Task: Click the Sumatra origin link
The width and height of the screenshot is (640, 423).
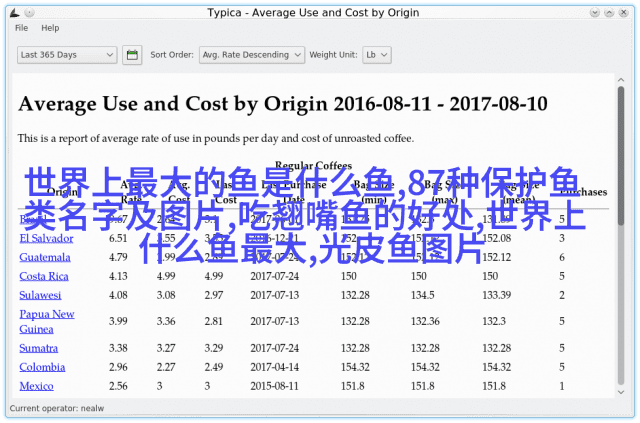Action: [x=39, y=348]
